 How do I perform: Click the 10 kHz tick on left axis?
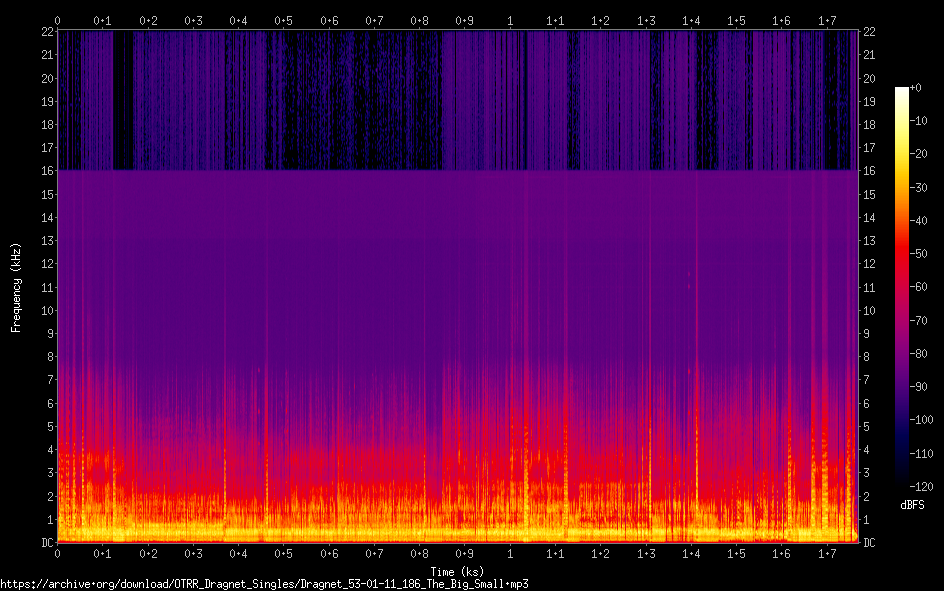[x=45, y=311]
